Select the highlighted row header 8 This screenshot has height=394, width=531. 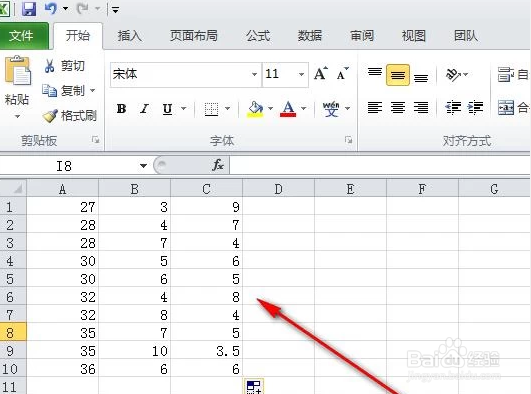pos(13,332)
